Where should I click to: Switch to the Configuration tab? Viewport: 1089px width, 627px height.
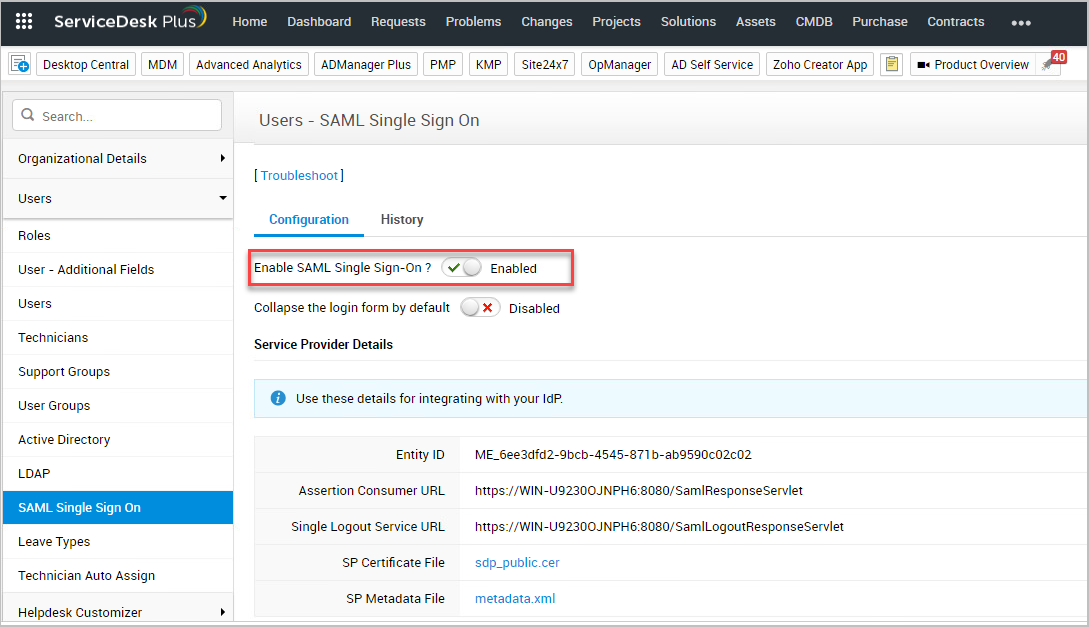click(x=308, y=219)
